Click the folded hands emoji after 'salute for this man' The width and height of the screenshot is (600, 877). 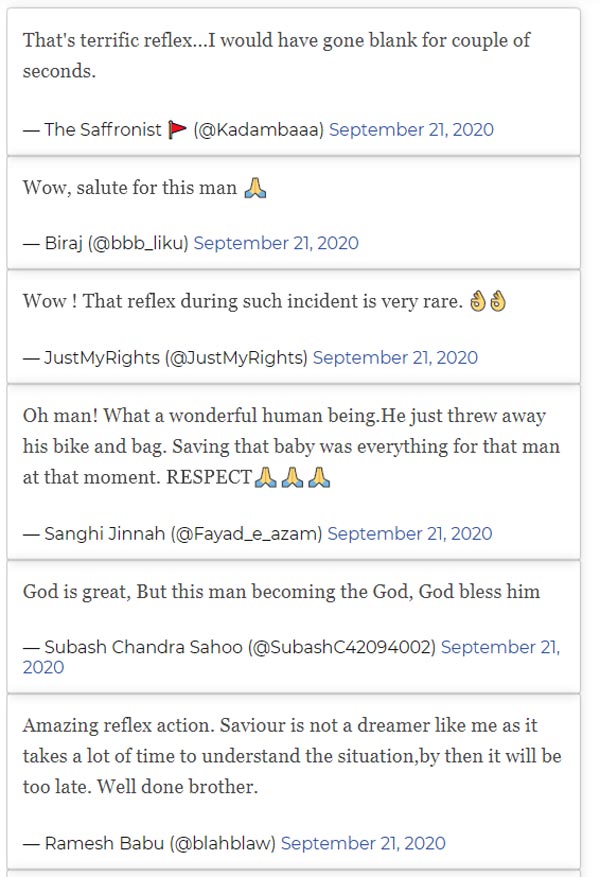pos(255,187)
